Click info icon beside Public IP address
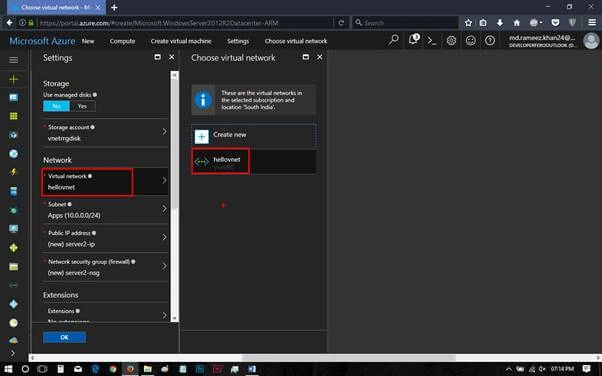The width and height of the screenshot is (602, 376). [94, 233]
